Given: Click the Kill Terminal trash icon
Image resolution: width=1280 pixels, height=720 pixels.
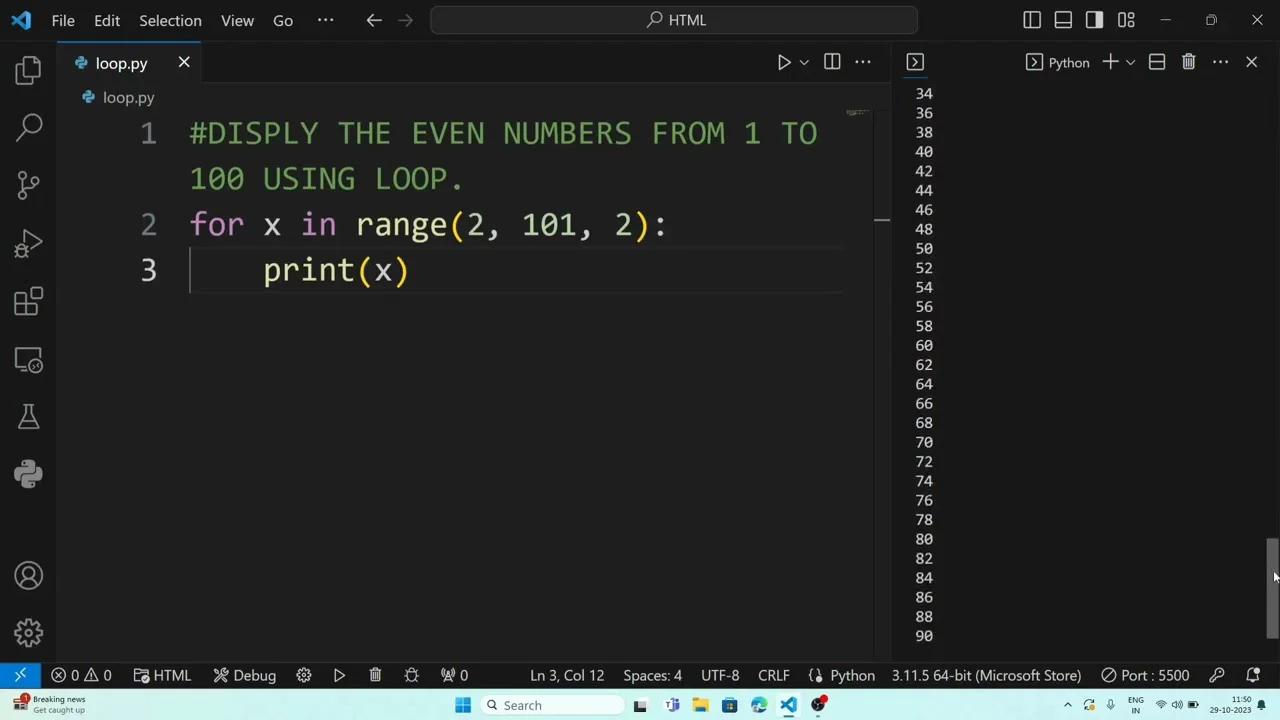Looking at the screenshot, I should click(x=1188, y=62).
